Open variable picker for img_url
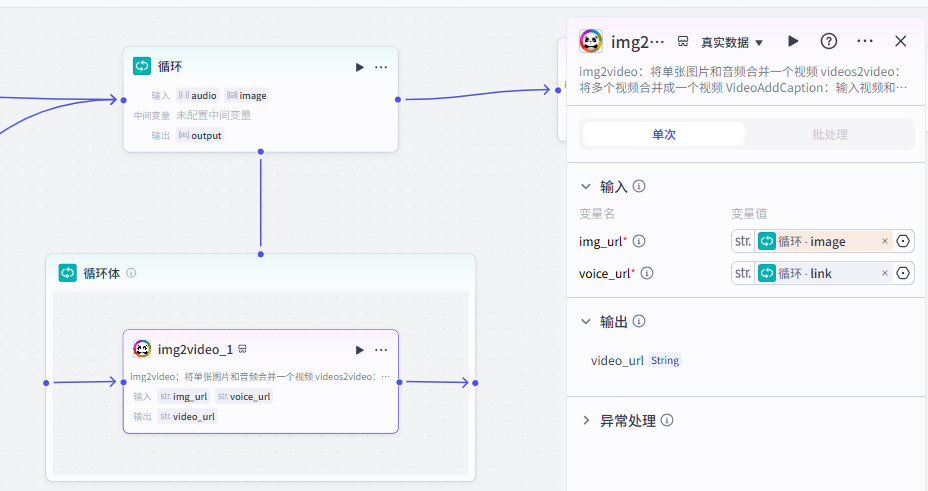 [x=903, y=241]
